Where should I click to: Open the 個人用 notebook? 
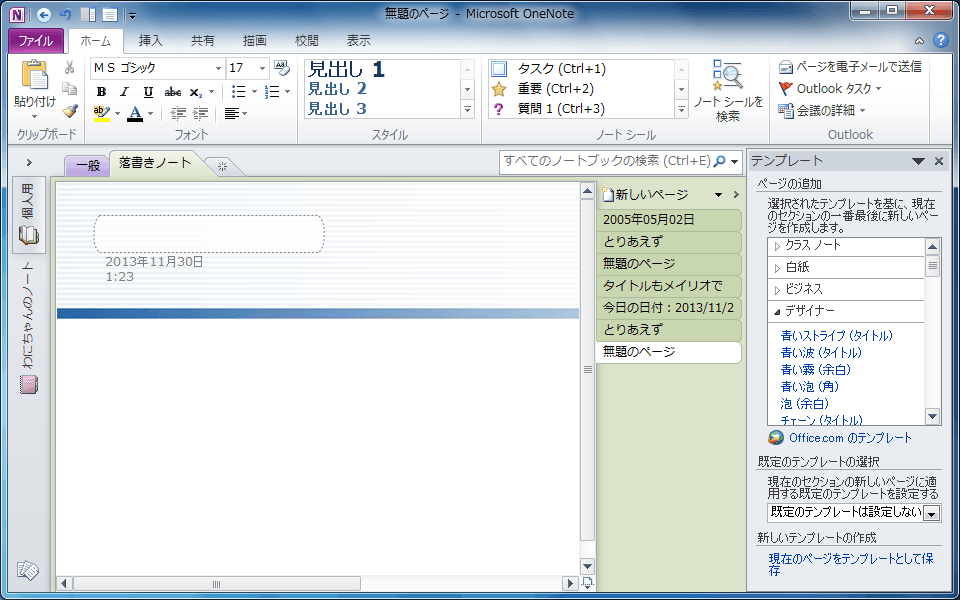tap(29, 215)
